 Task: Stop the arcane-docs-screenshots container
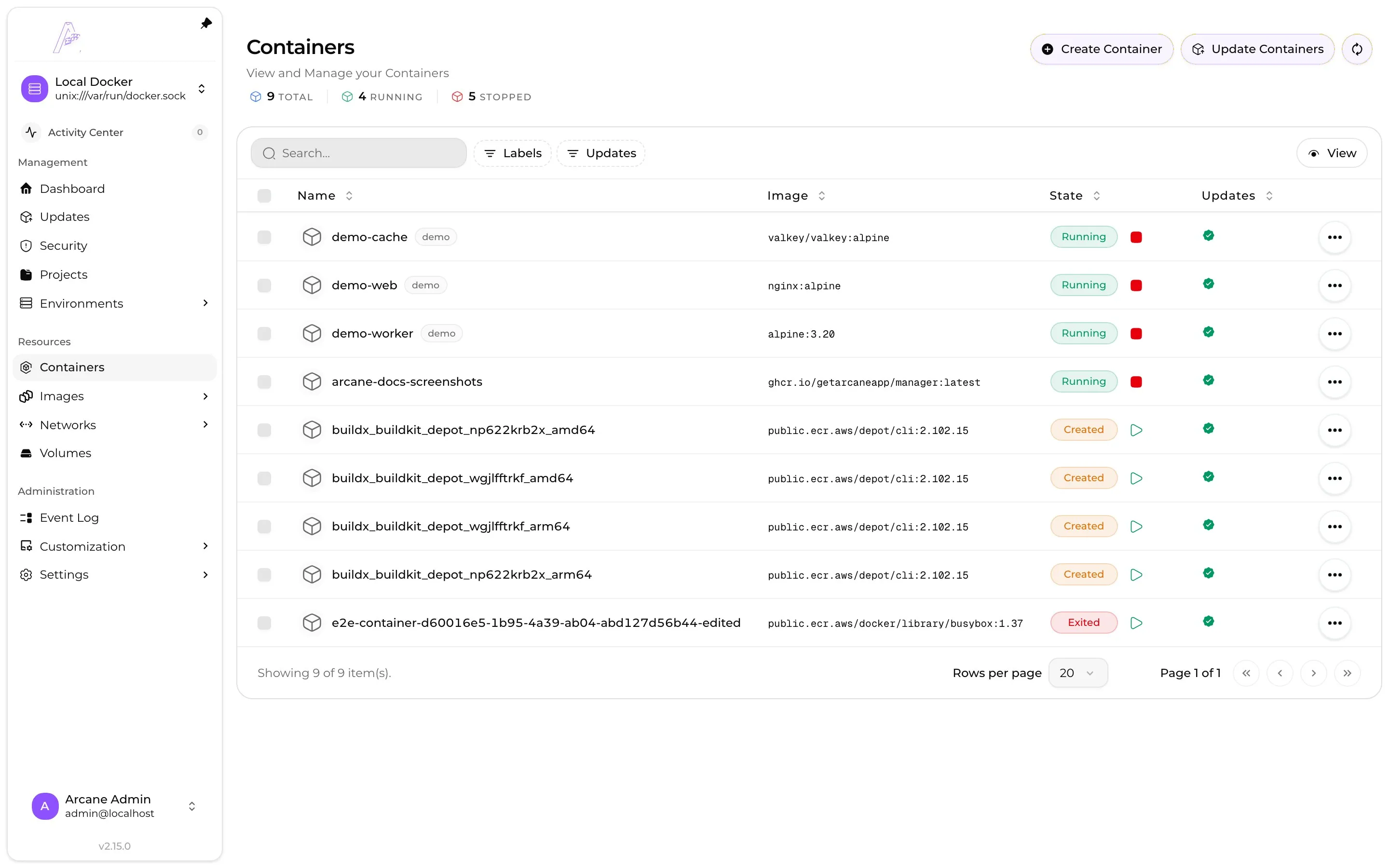click(1136, 382)
